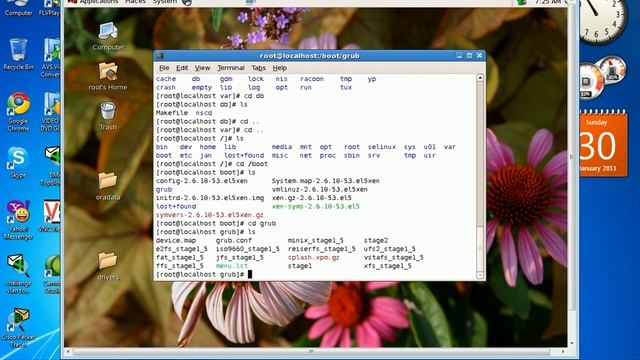Click terminal scrollbar up arrow
The width and height of the screenshot is (640, 360).
click(x=480, y=78)
